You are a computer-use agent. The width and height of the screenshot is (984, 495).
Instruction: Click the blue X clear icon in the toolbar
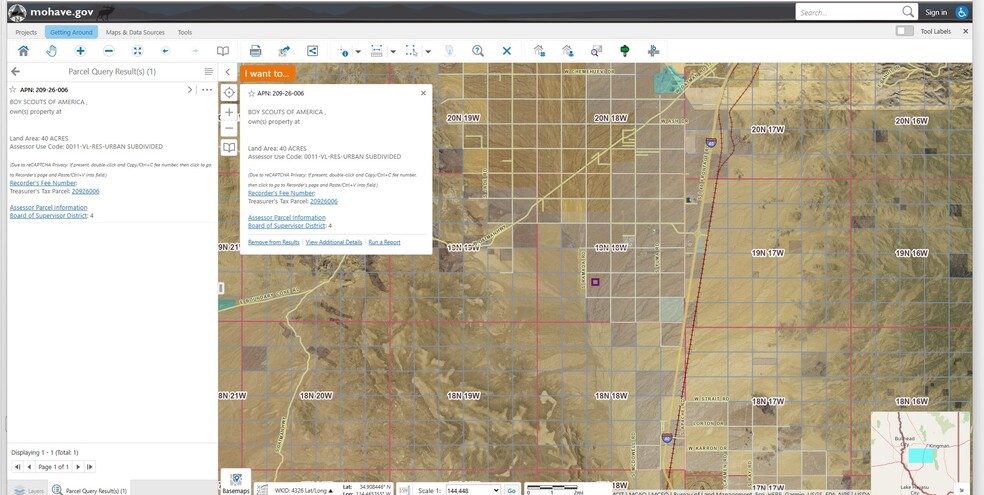tap(507, 51)
